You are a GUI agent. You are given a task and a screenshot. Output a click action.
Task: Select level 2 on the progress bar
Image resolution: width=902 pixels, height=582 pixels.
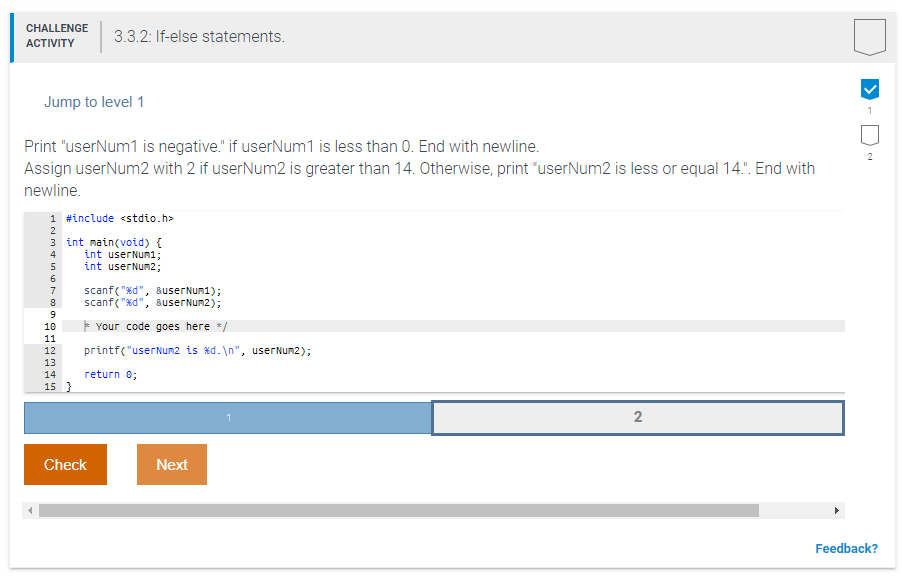pyautogui.click(x=637, y=417)
